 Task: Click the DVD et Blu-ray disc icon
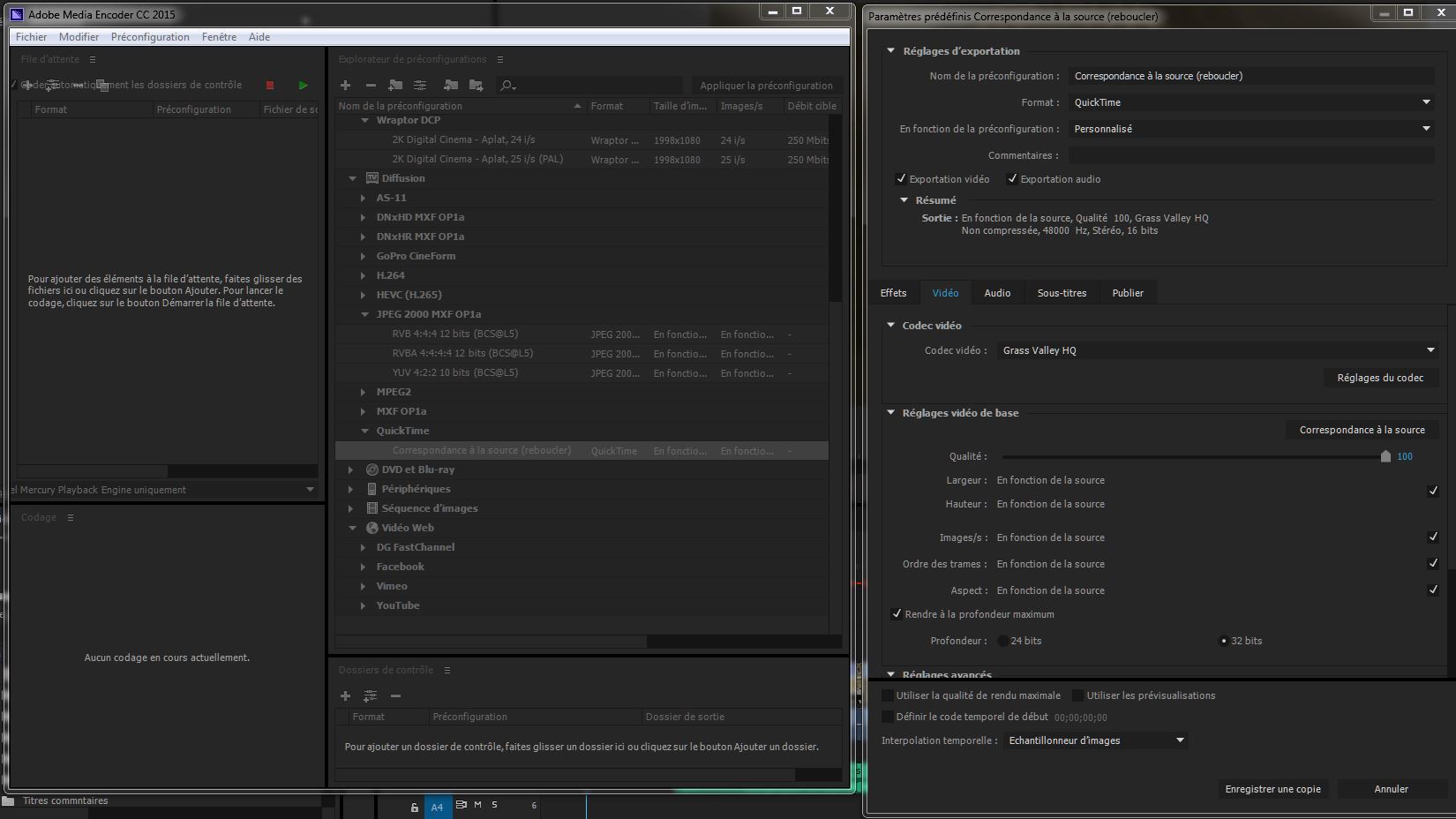pos(372,470)
